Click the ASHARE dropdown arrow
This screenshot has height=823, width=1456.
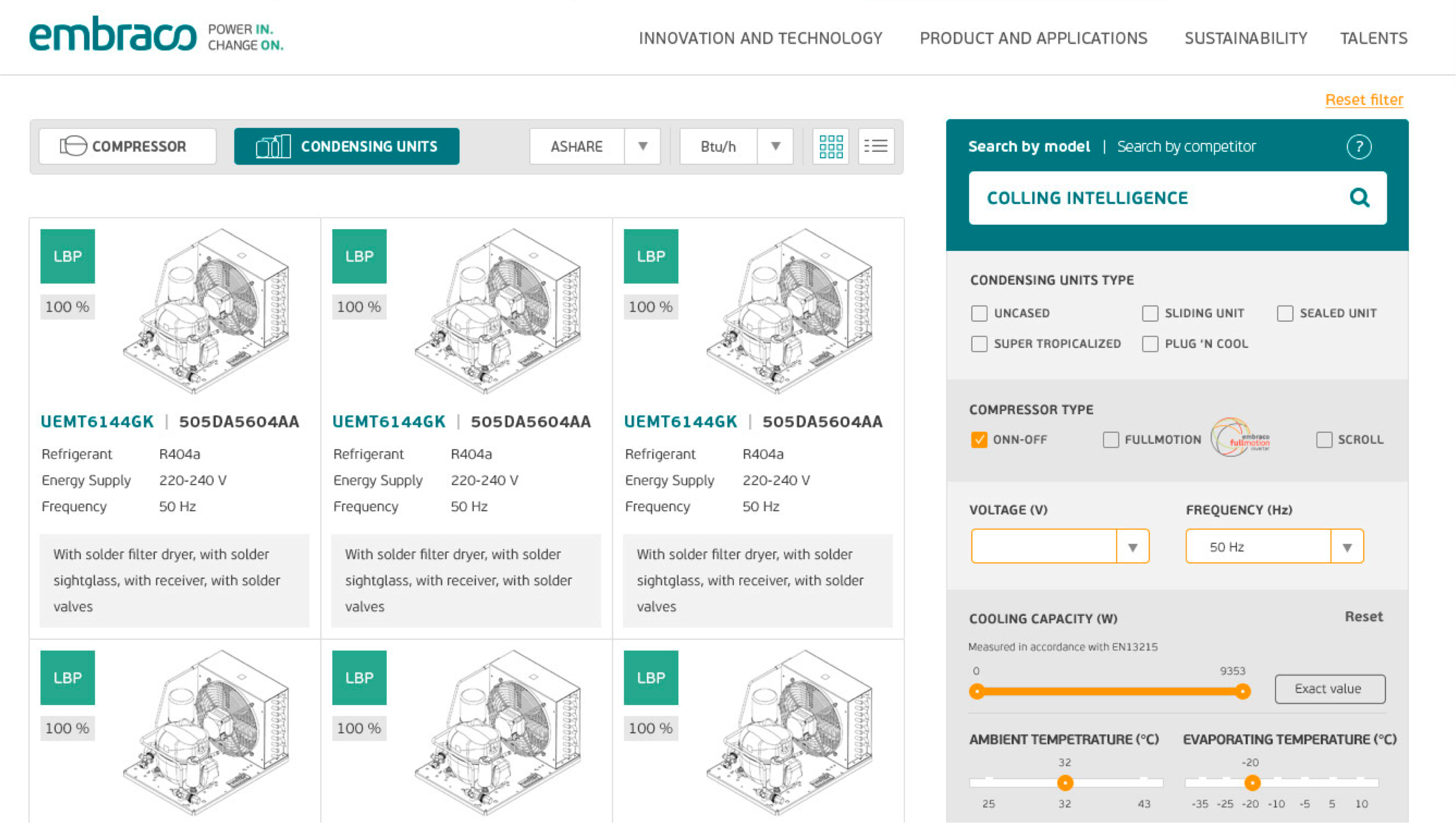pyautogui.click(x=643, y=147)
